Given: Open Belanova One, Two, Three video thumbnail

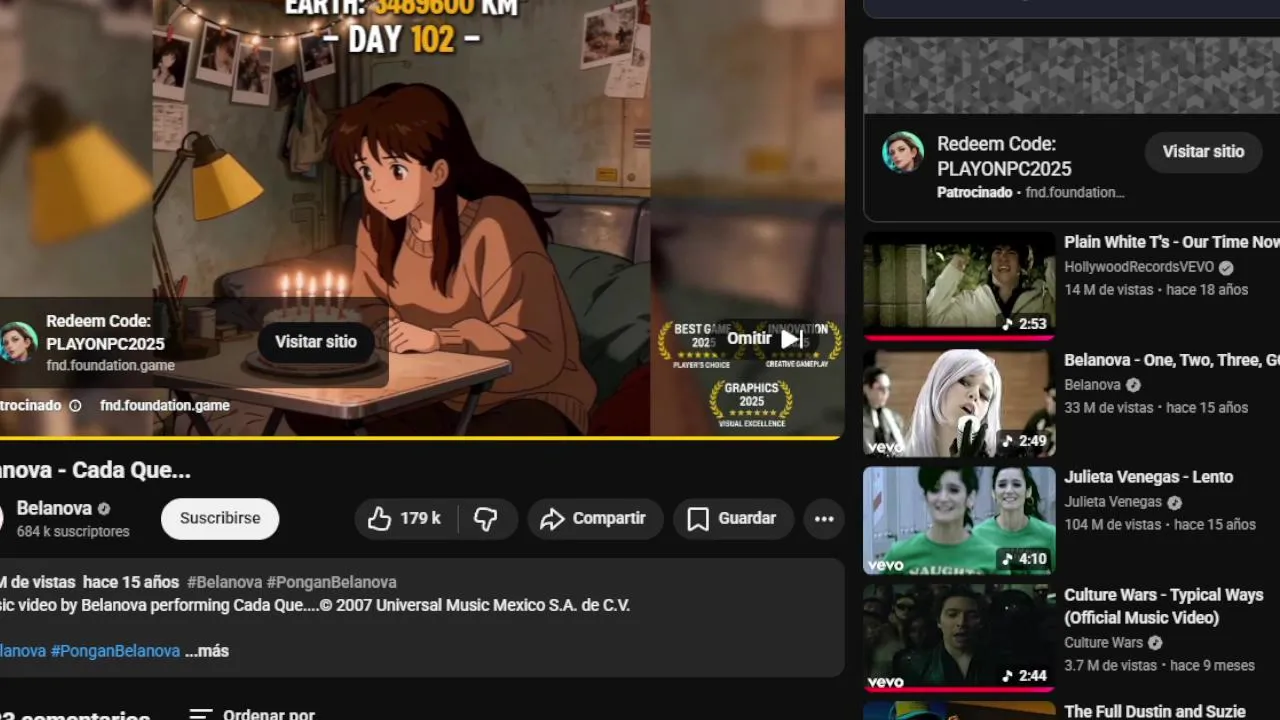Looking at the screenshot, I should [959, 403].
